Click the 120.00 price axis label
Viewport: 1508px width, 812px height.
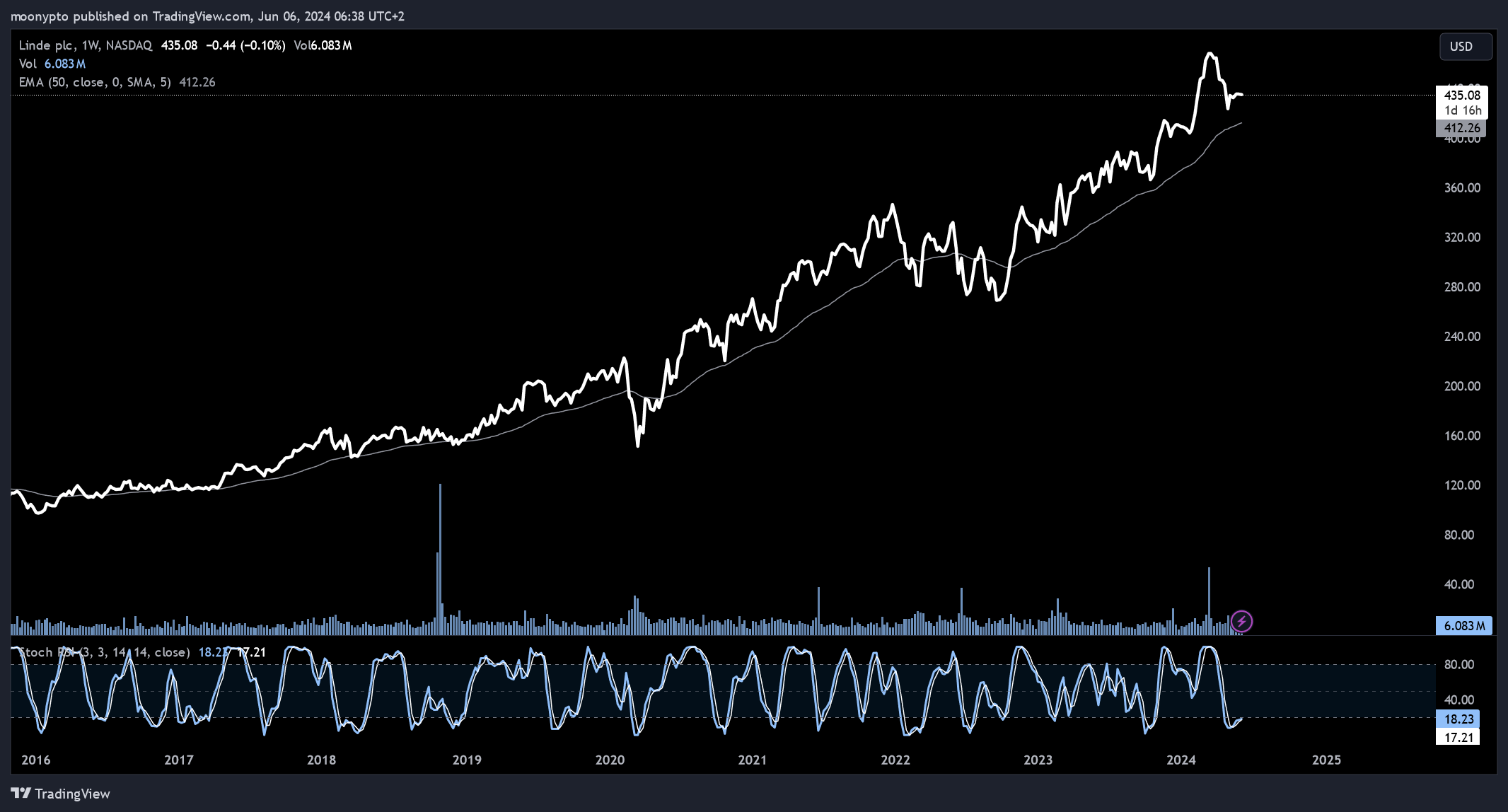[x=1462, y=485]
